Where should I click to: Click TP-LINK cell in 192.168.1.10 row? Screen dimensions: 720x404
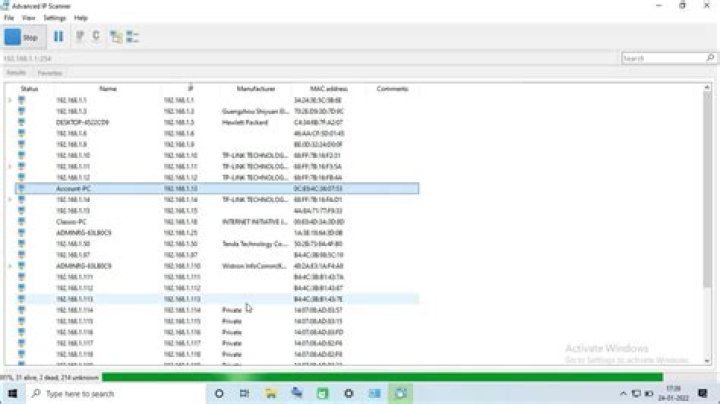(255, 155)
